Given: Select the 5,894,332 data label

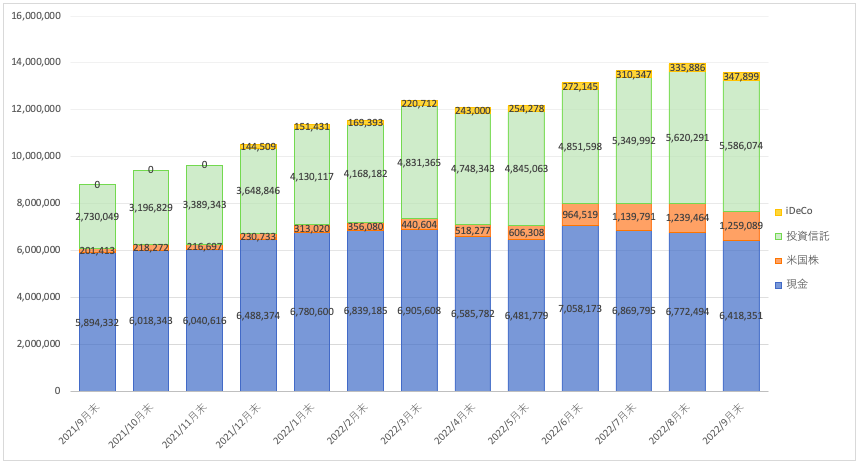Looking at the screenshot, I should (x=97, y=321).
